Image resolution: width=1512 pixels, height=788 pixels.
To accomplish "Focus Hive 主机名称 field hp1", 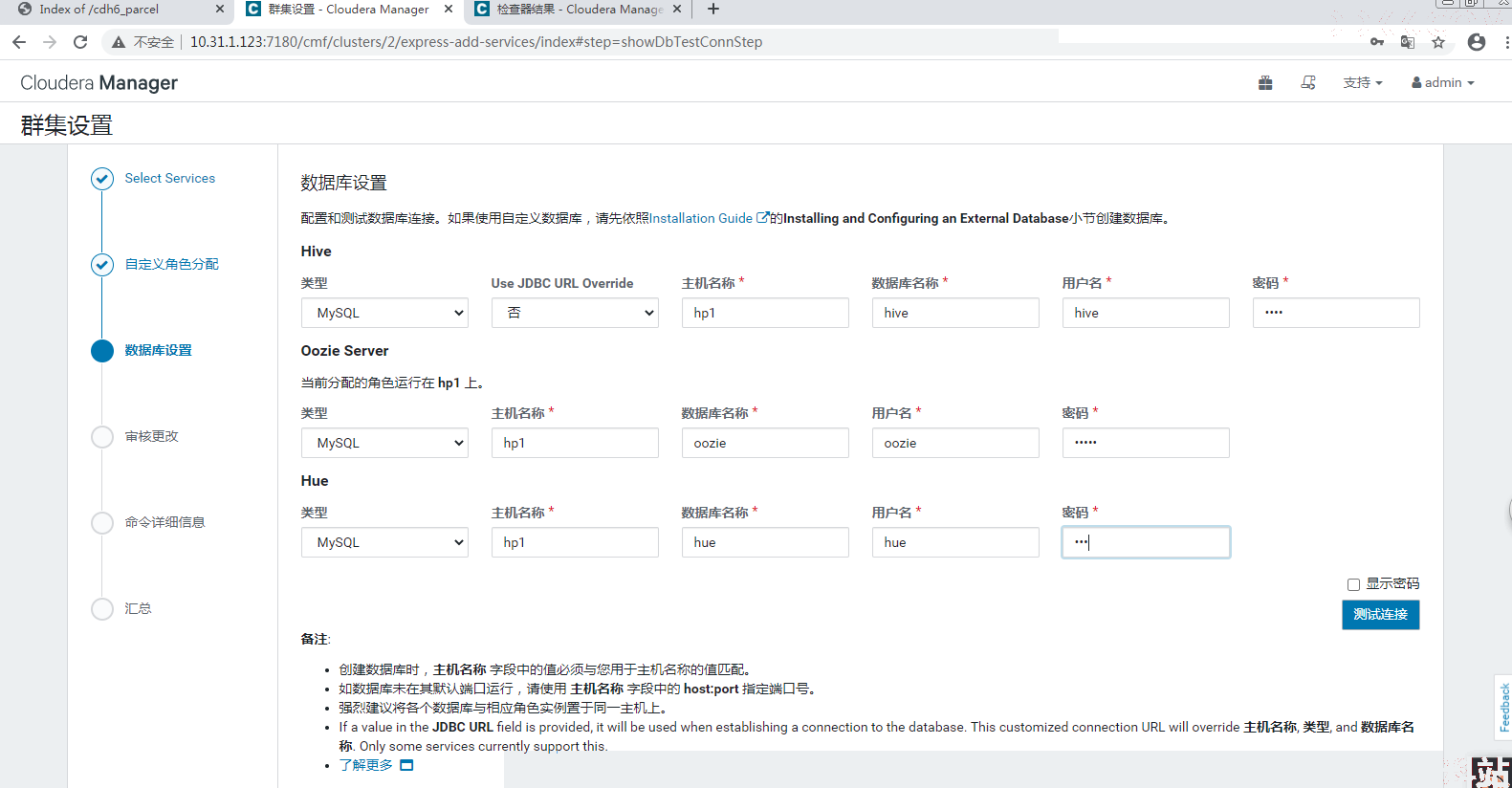I will pos(765,313).
